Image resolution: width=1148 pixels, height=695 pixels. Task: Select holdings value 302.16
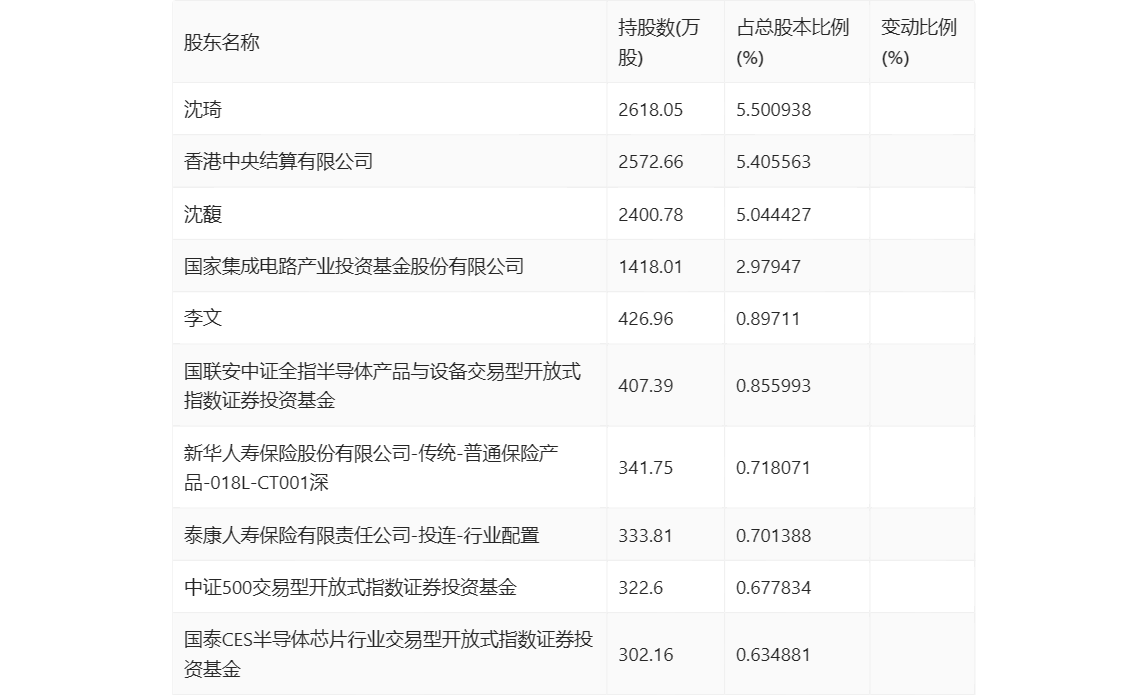coord(645,655)
